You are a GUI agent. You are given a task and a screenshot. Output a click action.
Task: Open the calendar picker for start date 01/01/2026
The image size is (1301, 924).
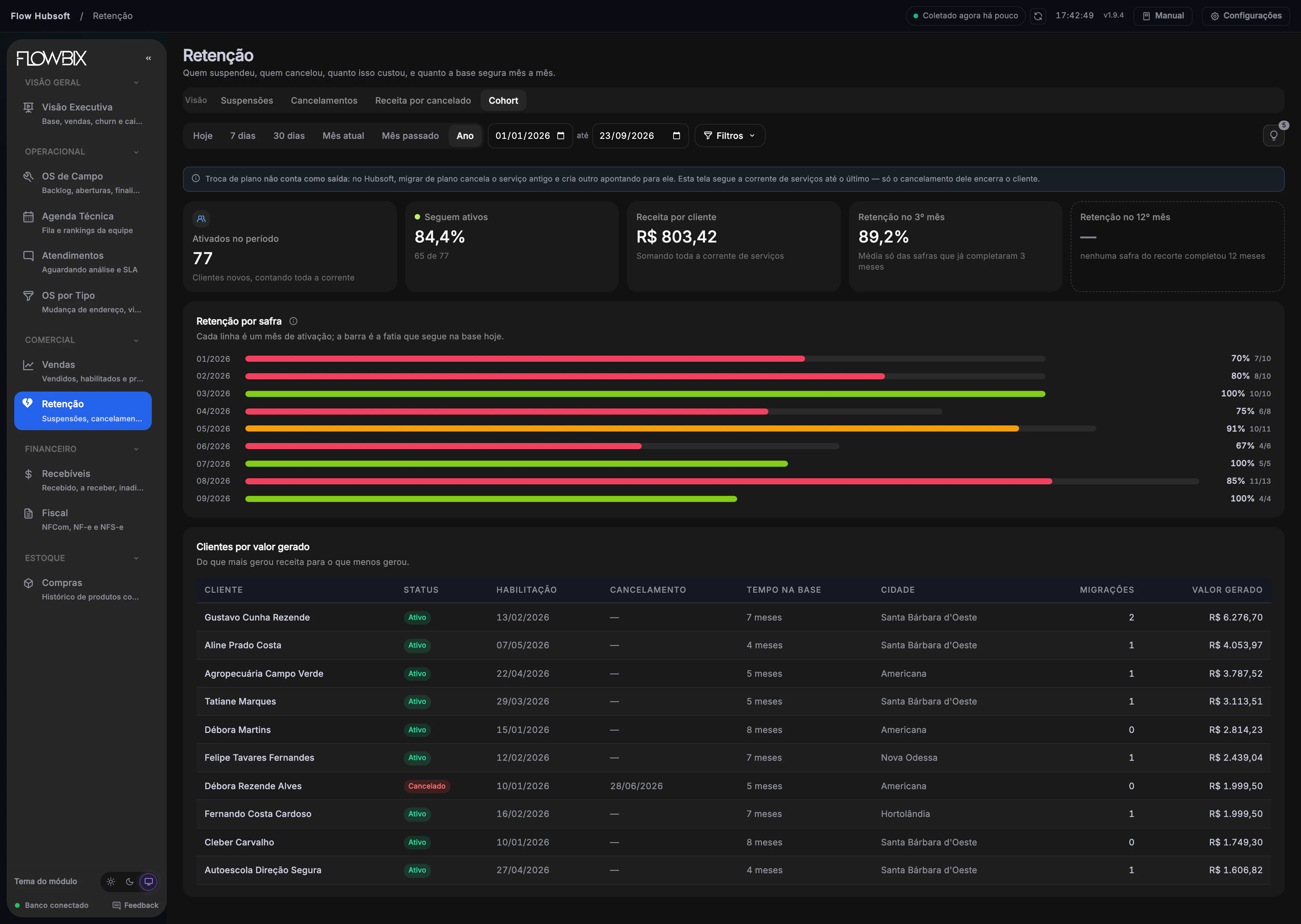tap(561, 135)
